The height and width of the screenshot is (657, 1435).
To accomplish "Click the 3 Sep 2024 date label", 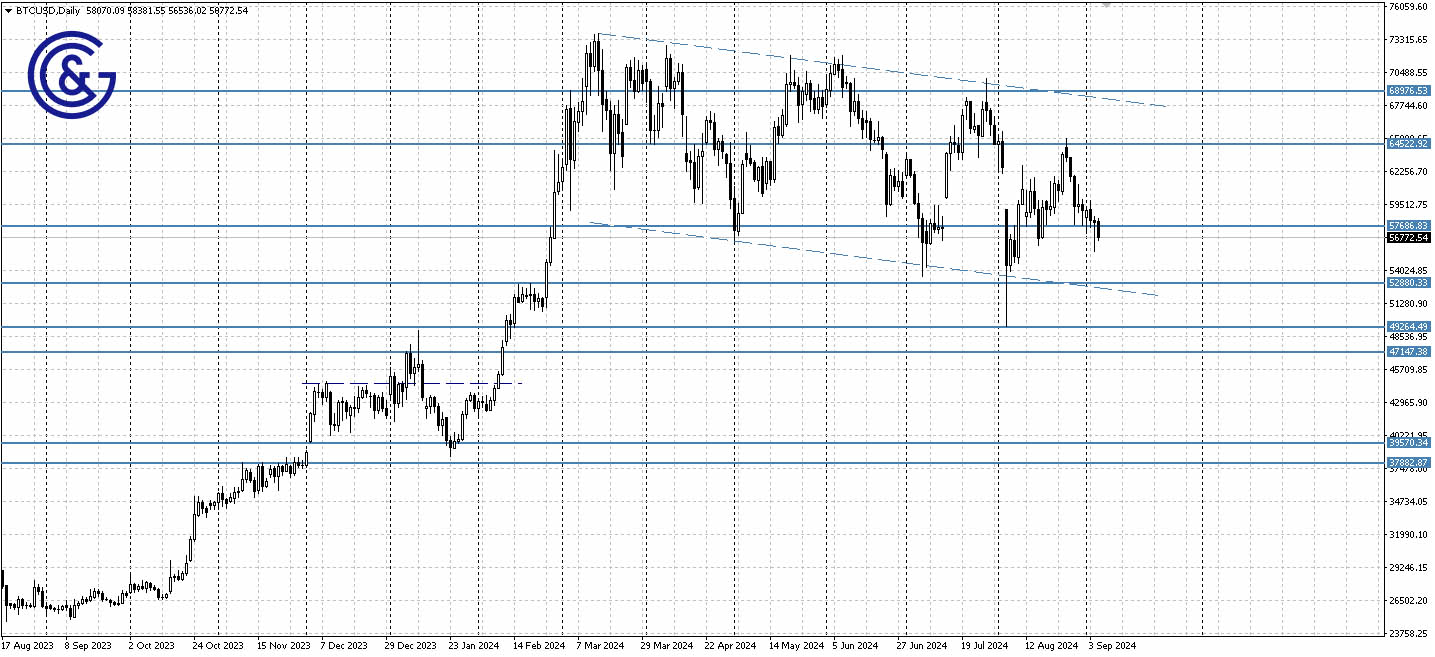I will (1110, 645).
